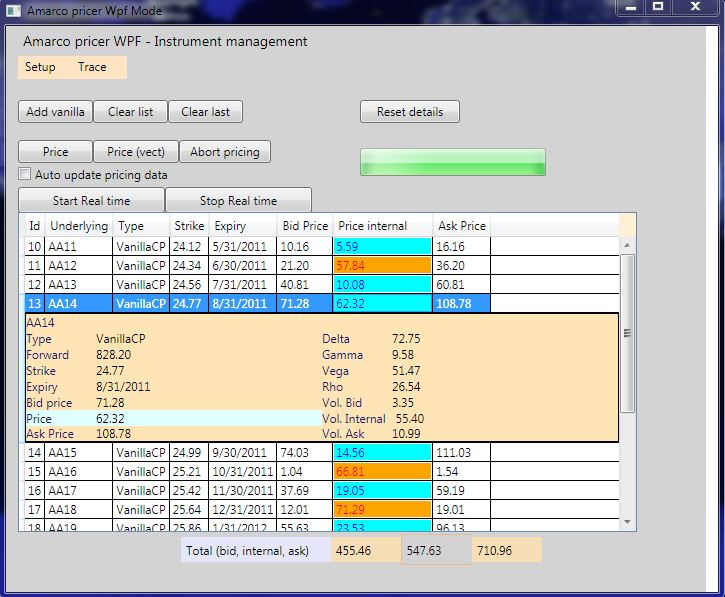Click the Price (vect) button

pyautogui.click(x=135, y=152)
